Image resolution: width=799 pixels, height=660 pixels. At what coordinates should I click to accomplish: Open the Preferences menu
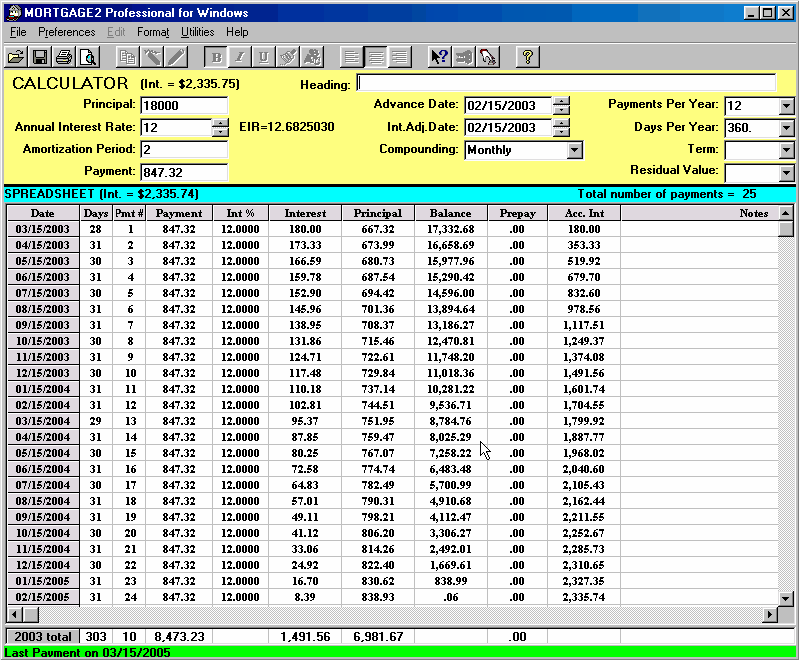[x=66, y=32]
